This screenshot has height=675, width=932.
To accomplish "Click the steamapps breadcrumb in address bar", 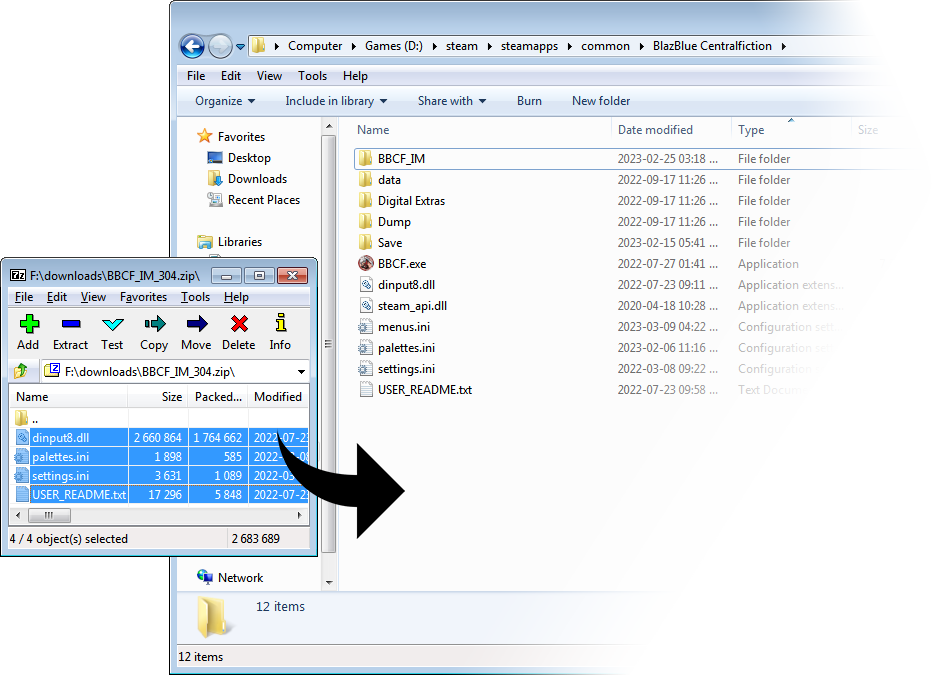I will (529, 46).
